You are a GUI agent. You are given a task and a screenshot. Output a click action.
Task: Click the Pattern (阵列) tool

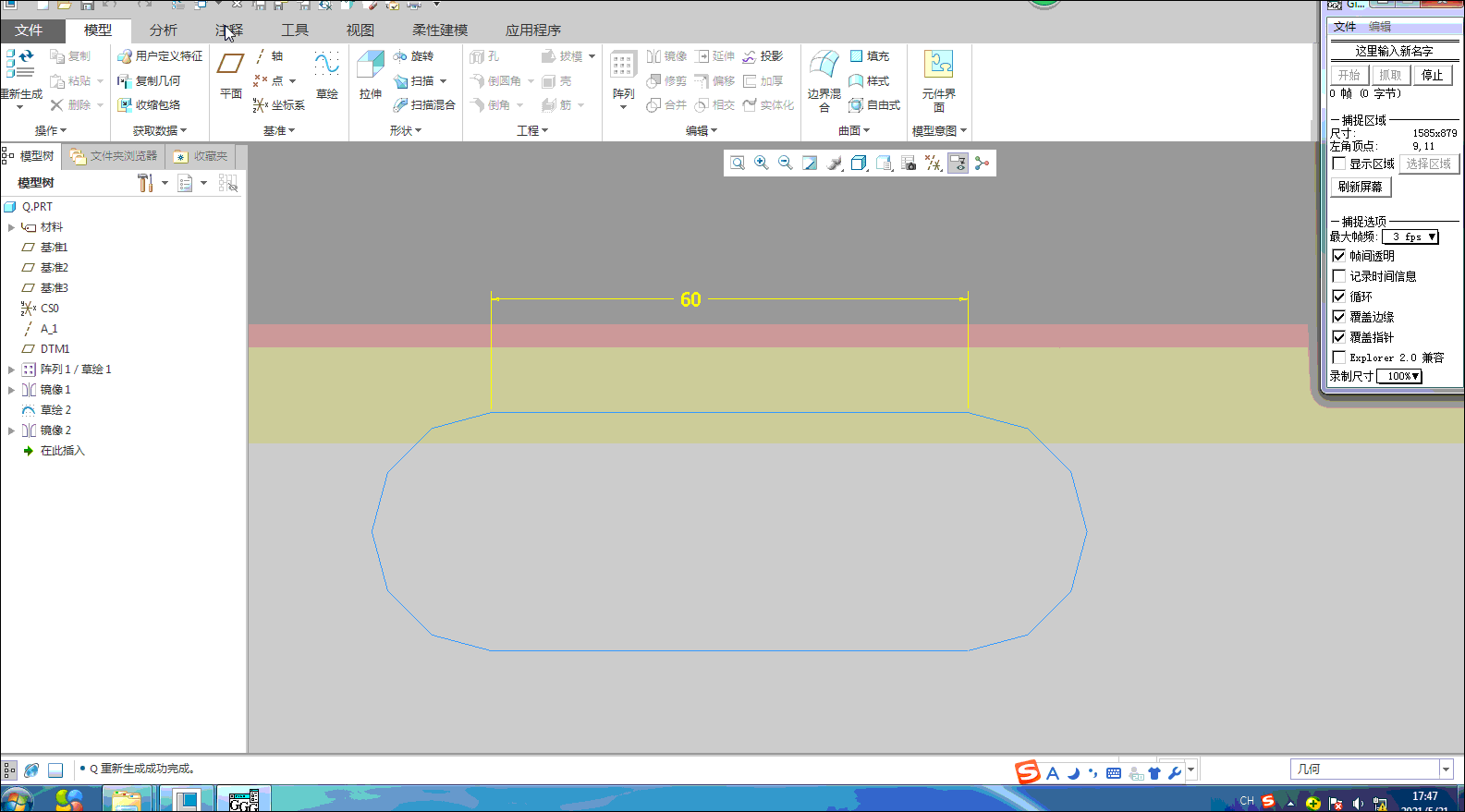623,76
